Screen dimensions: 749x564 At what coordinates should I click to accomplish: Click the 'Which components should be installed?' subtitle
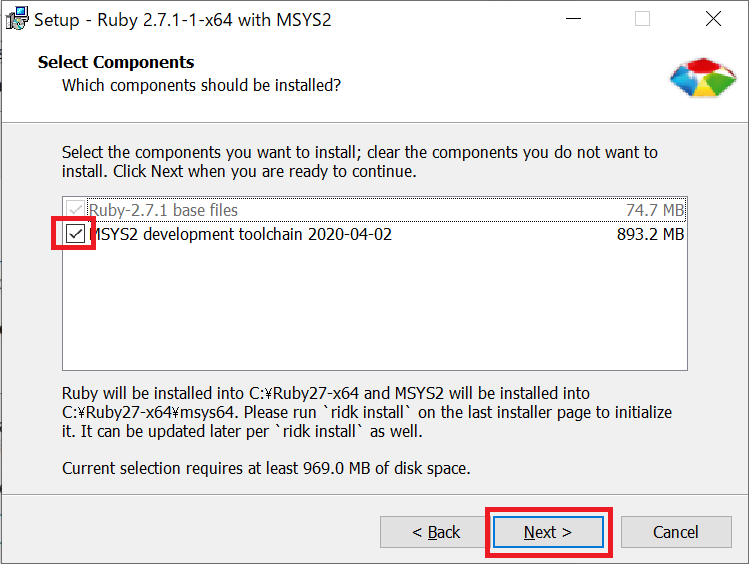click(x=202, y=85)
